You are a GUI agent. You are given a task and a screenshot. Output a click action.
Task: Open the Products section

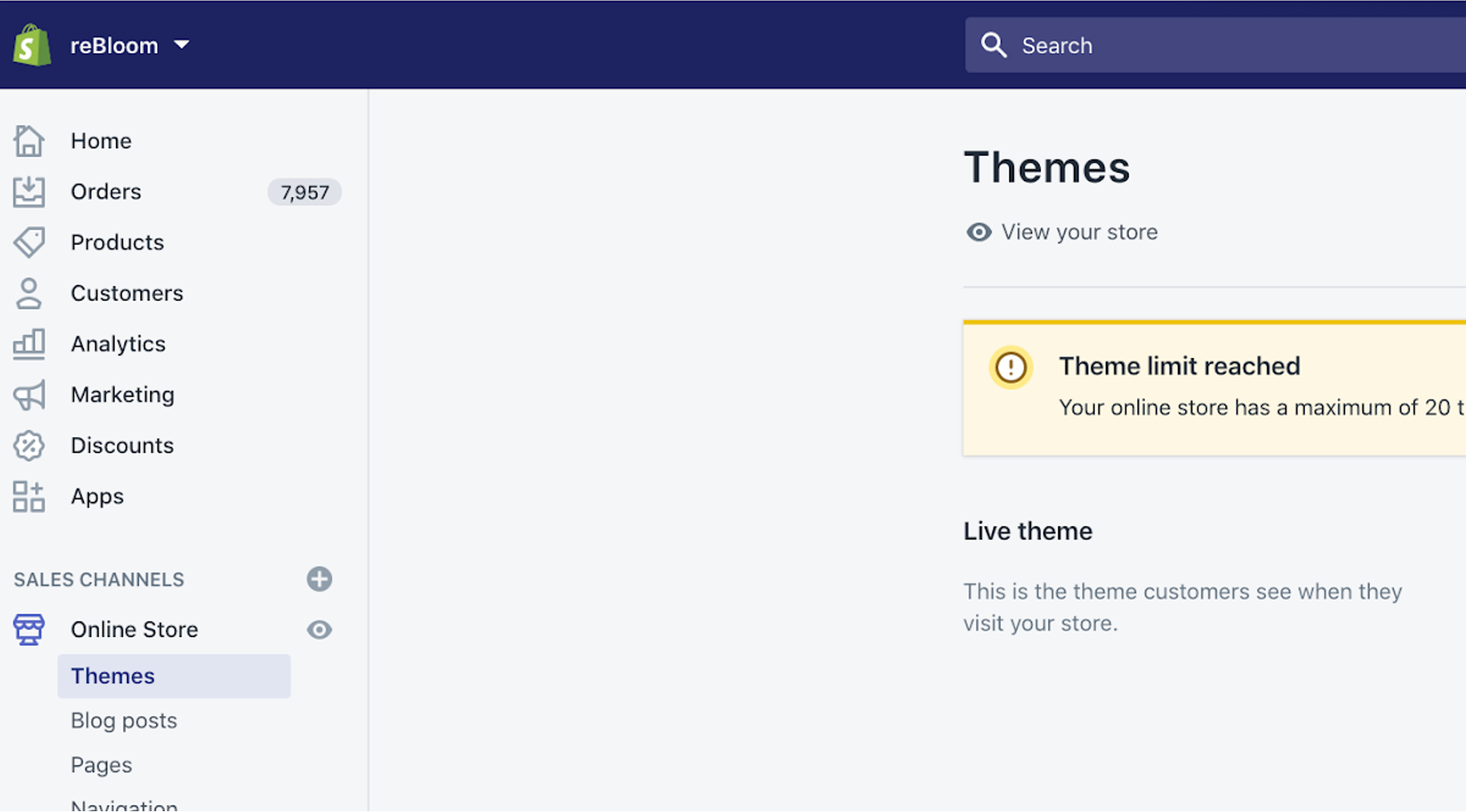pos(117,243)
